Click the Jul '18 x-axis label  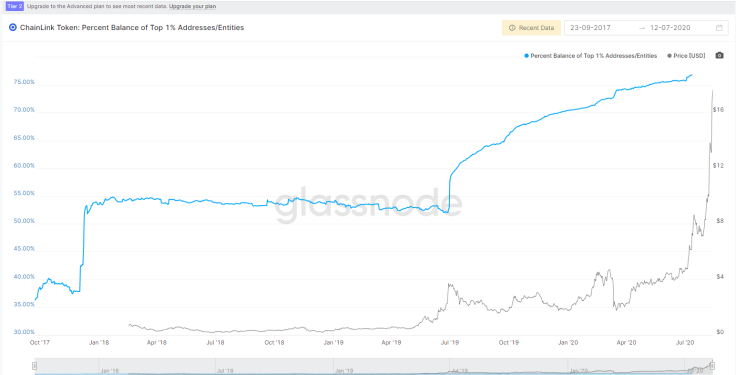pyautogui.click(x=215, y=343)
